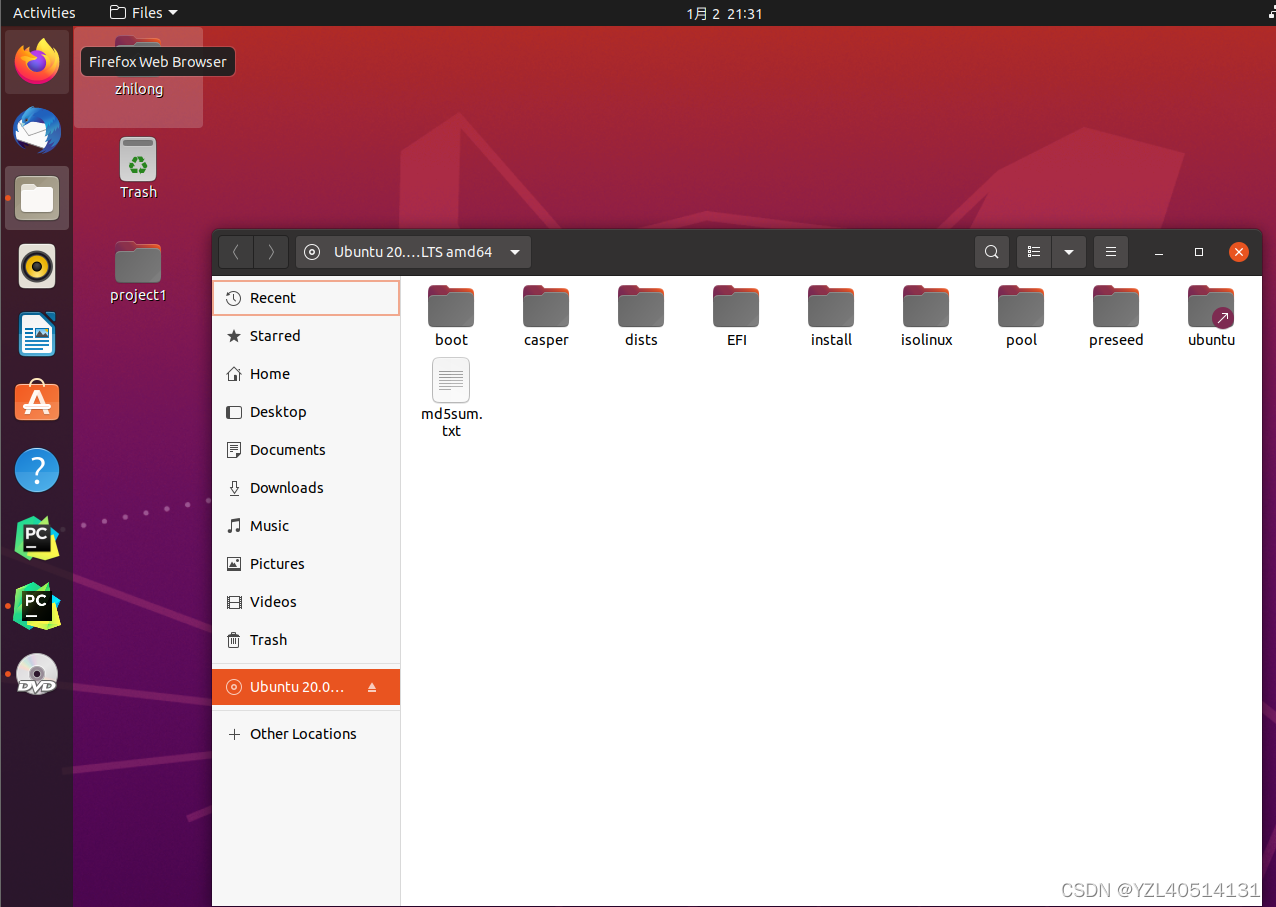Click Other Locations in the sidebar

point(303,733)
